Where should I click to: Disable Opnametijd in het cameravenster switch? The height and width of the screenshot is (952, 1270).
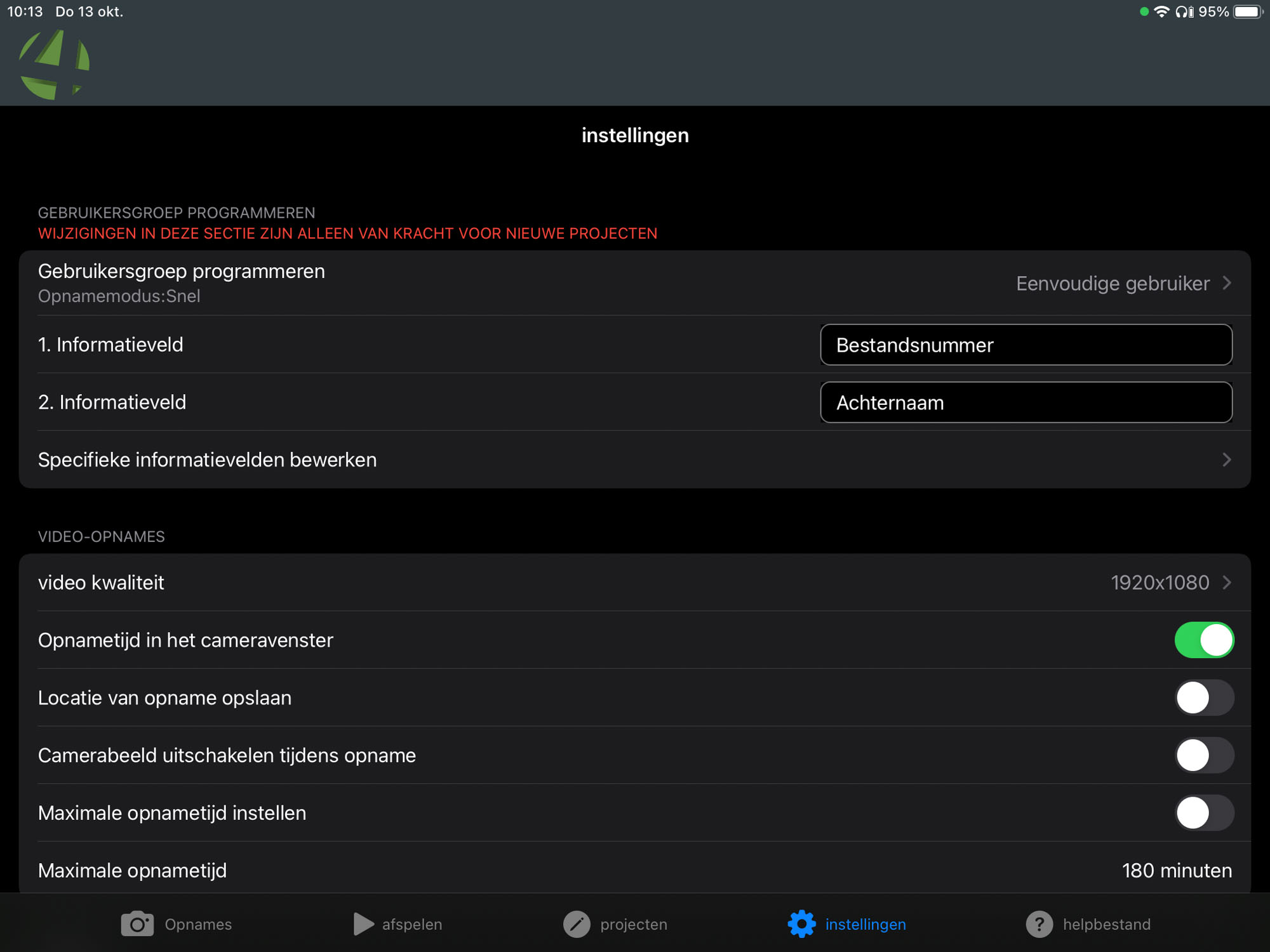1203,640
